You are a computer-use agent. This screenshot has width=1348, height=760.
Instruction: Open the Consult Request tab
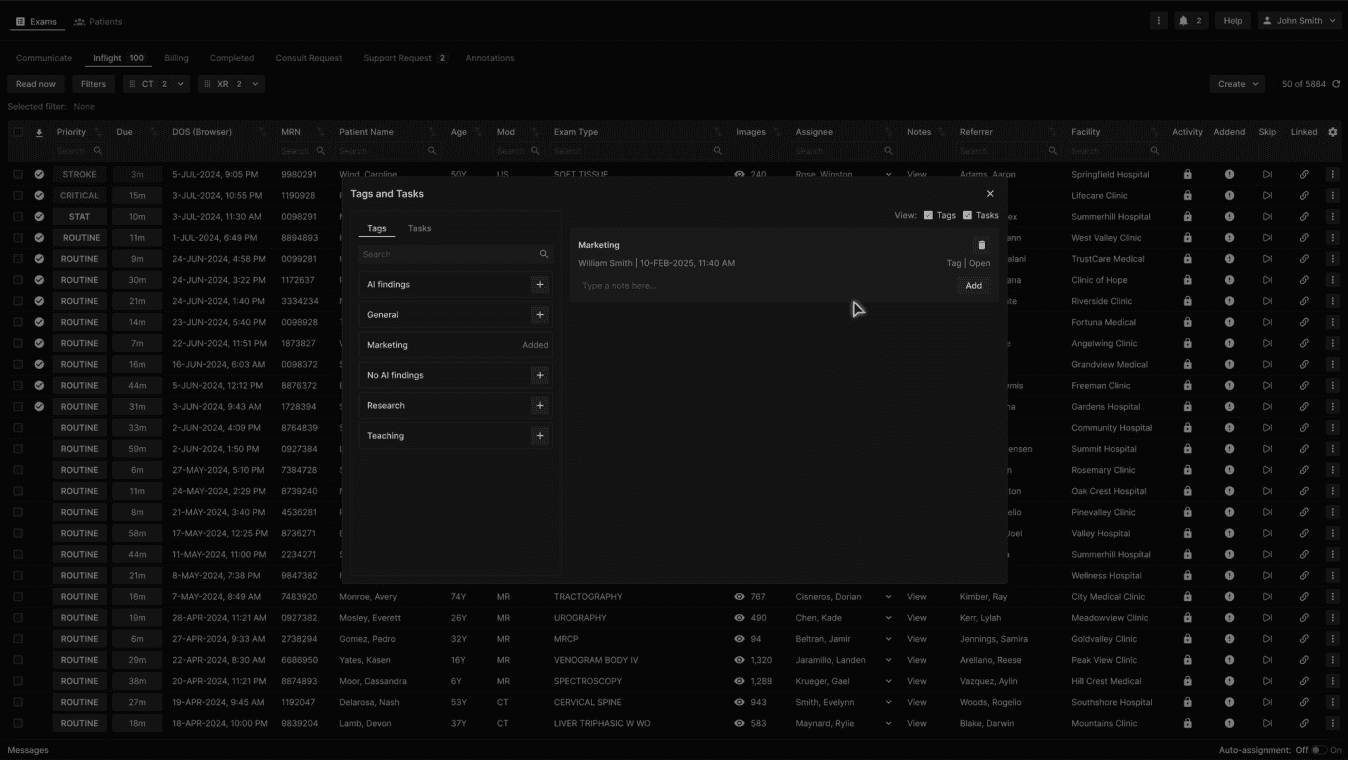pos(309,58)
